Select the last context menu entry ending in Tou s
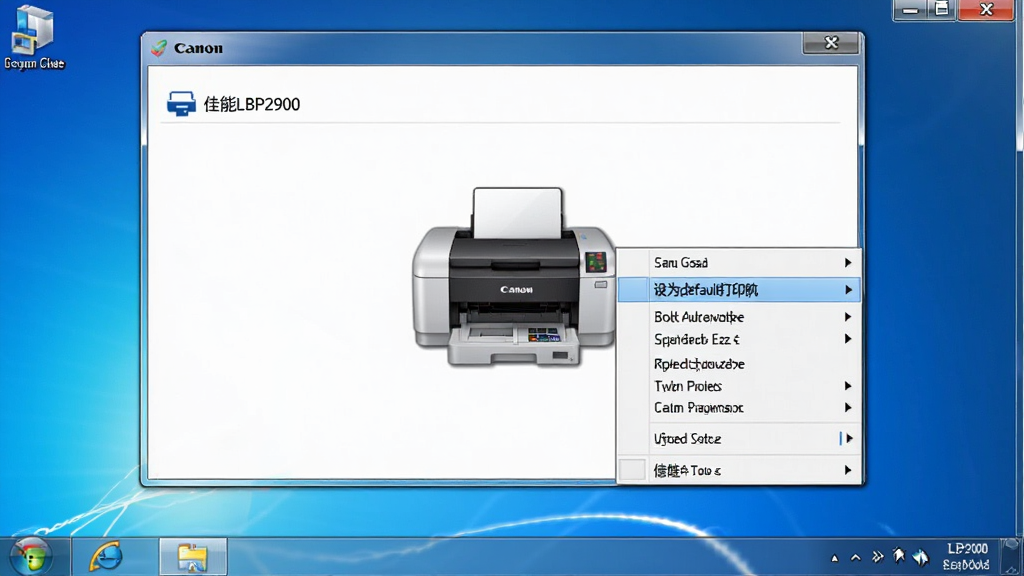Screen dimensions: 1024x576 click(739, 470)
